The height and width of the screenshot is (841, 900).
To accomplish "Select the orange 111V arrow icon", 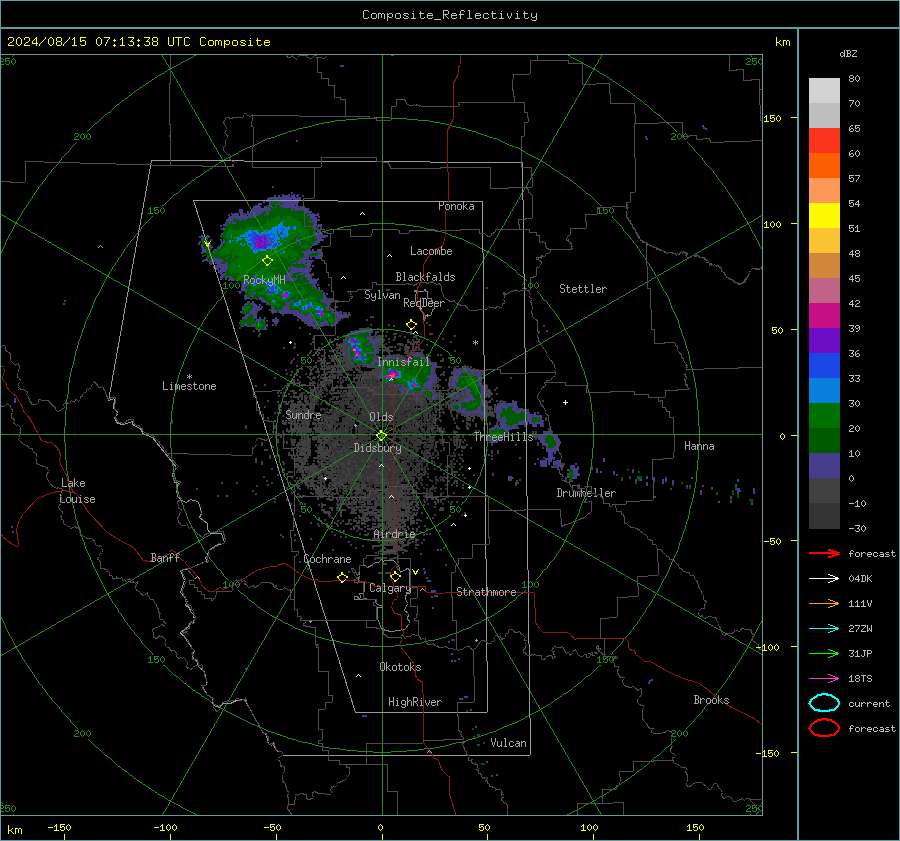I will tap(824, 603).
